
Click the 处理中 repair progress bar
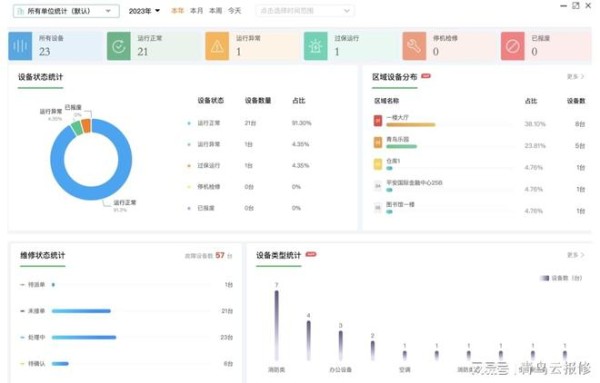click(84, 337)
